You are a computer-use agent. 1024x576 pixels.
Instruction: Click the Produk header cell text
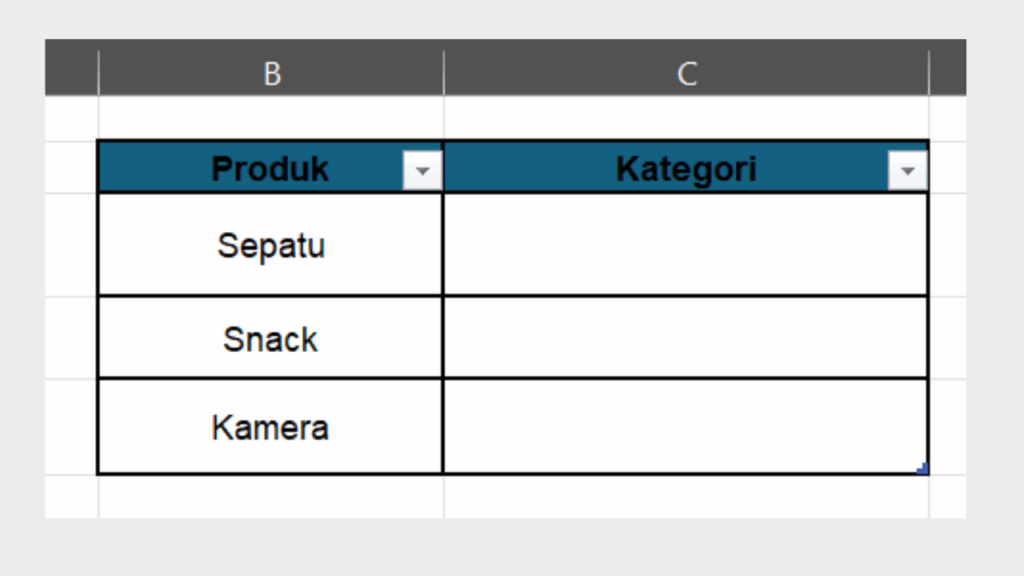tap(269, 169)
